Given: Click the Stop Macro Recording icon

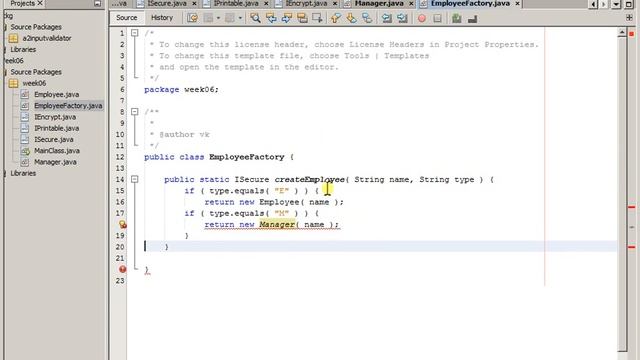Looking at the screenshot, I should tap(437, 18).
